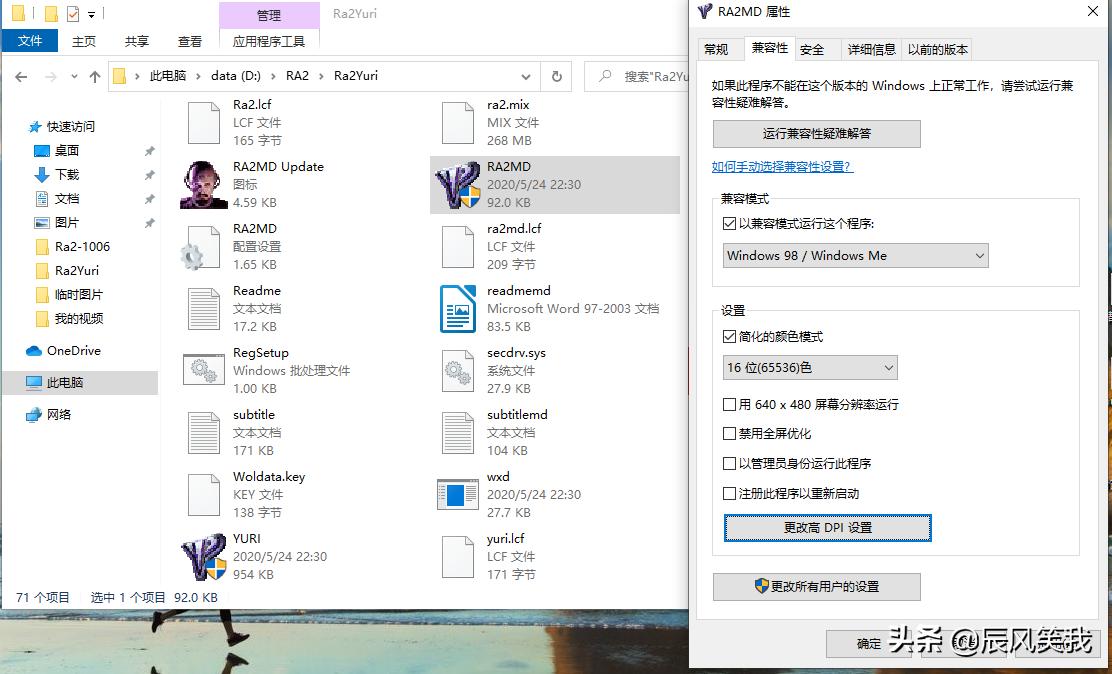Disable 简化的颜色模式
Viewport: 1112px width, 674px height.
click(x=730, y=336)
